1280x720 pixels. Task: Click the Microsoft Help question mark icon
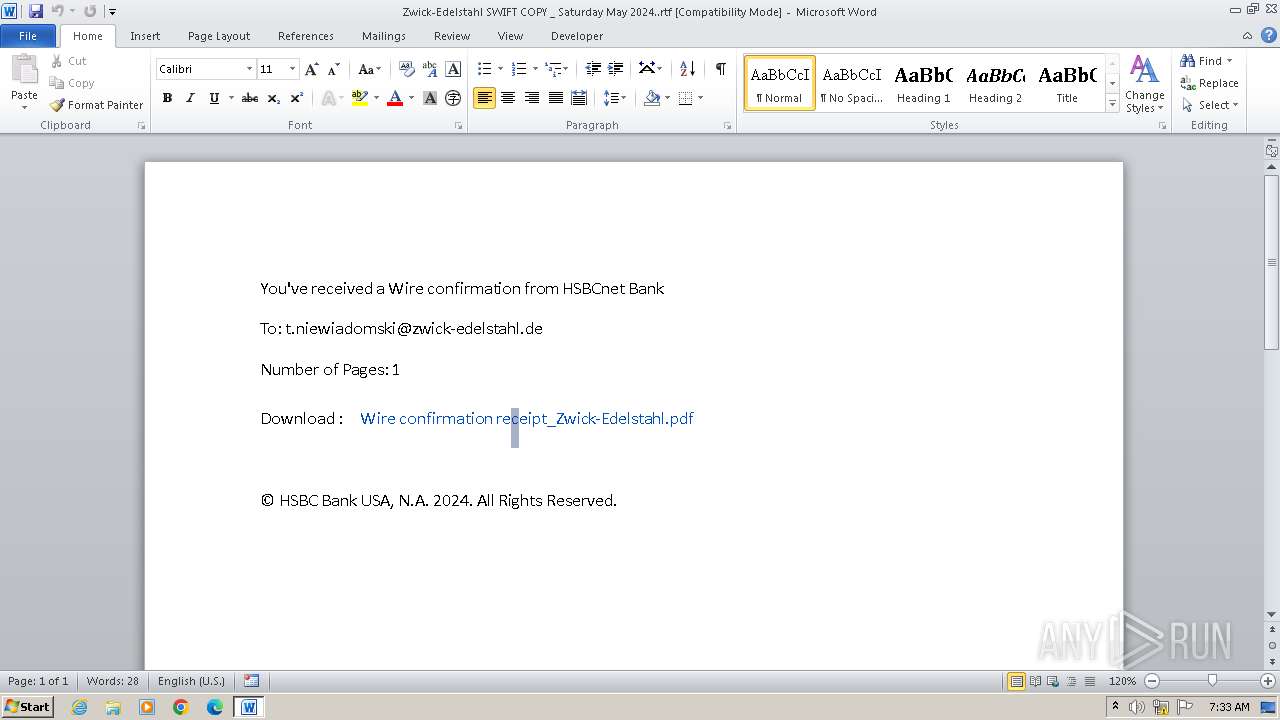pyautogui.click(x=1268, y=36)
